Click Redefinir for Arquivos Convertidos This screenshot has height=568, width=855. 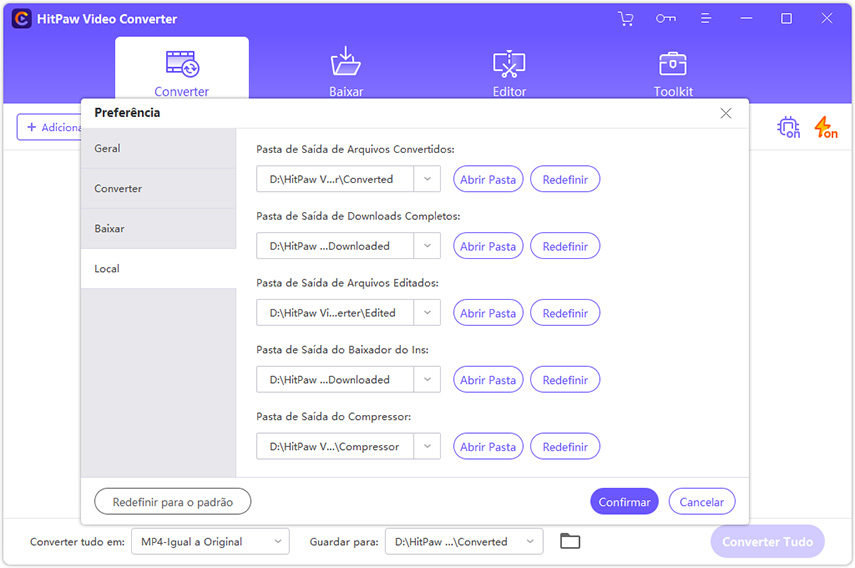click(565, 179)
